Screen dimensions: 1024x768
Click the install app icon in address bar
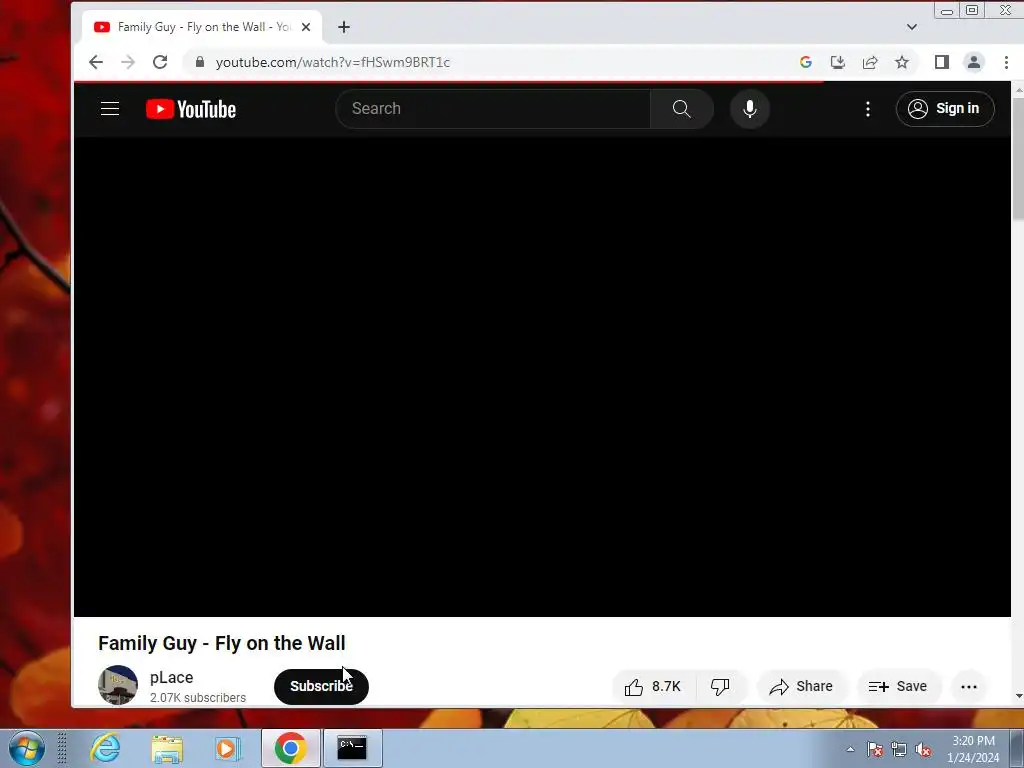pos(838,62)
